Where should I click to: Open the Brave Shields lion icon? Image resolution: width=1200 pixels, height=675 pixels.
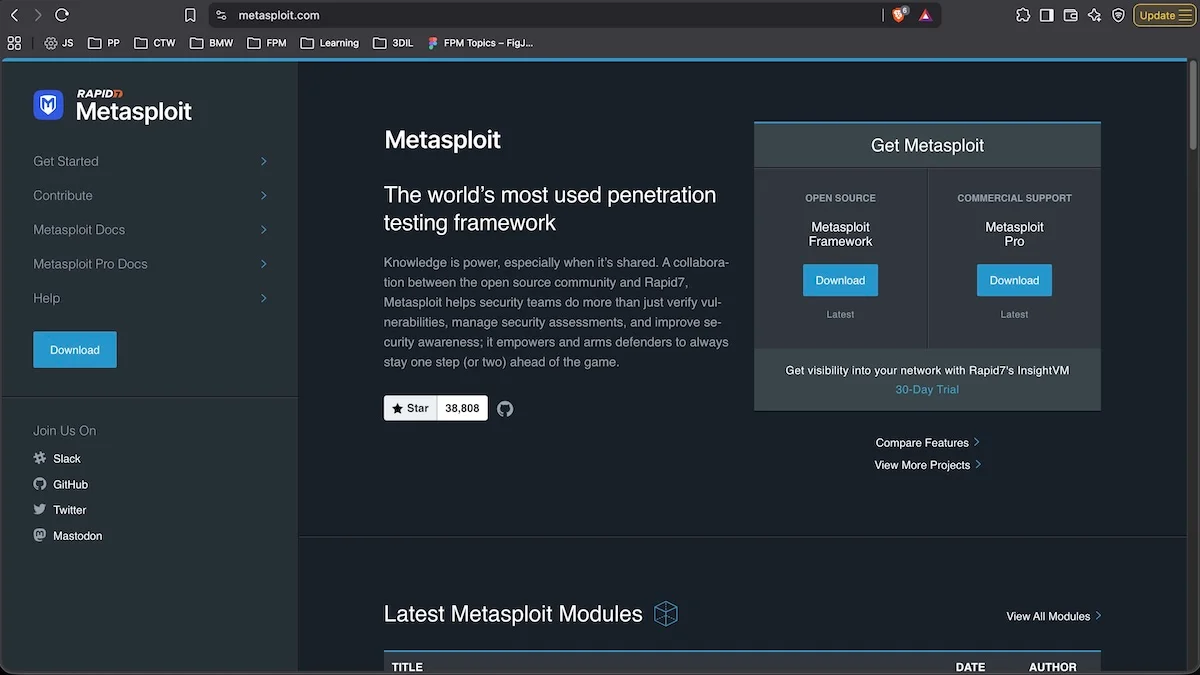click(899, 15)
